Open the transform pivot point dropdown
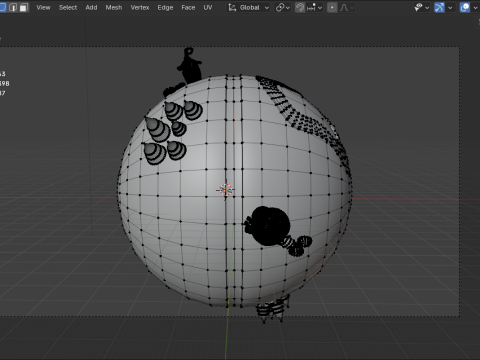The height and width of the screenshot is (360, 480). click(x=283, y=7)
